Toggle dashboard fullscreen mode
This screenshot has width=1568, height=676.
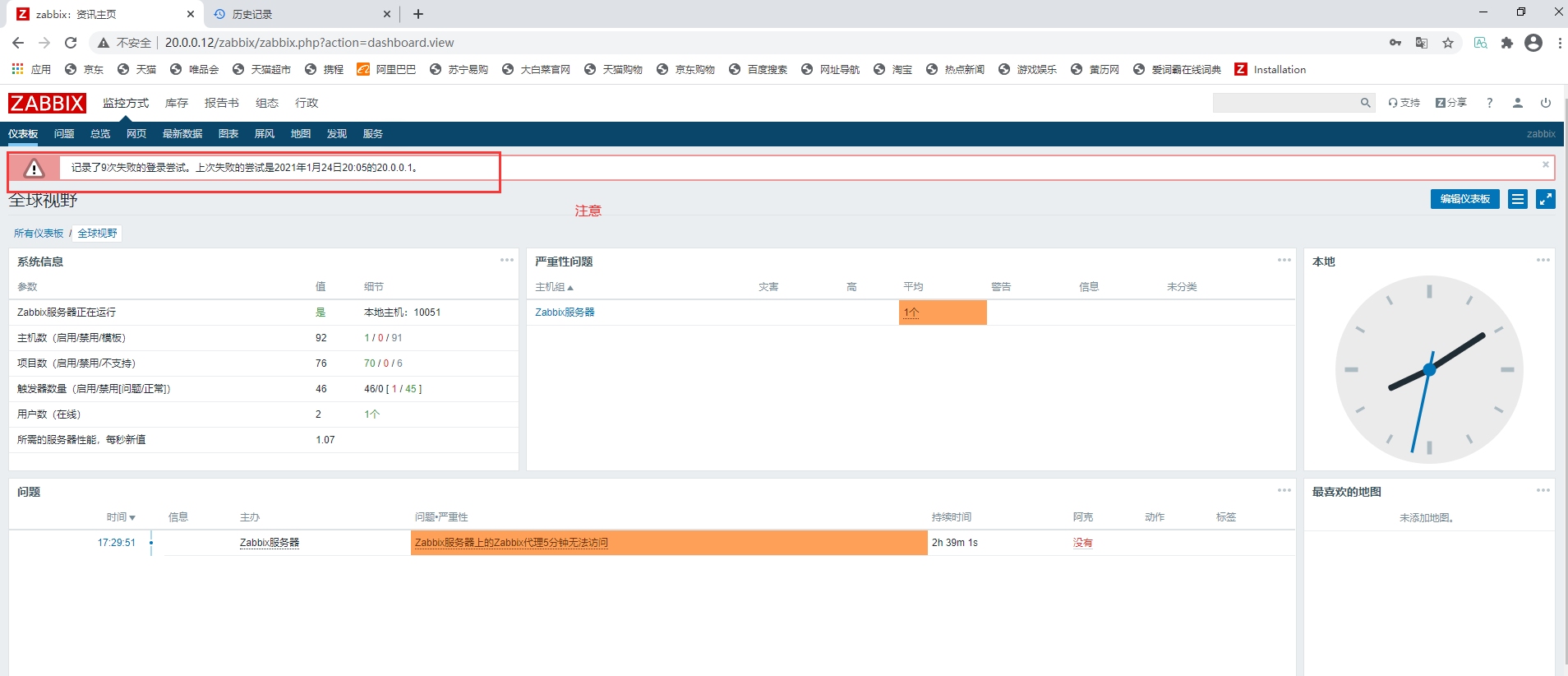(x=1546, y=199)
